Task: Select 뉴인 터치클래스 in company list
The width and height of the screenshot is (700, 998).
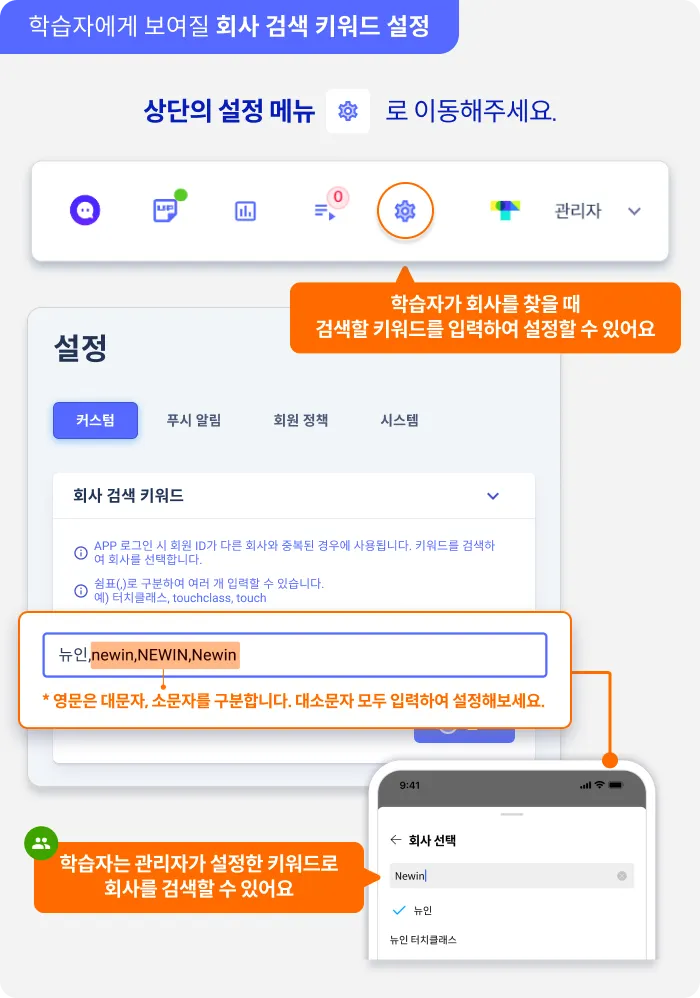Action: coord(423,939)
